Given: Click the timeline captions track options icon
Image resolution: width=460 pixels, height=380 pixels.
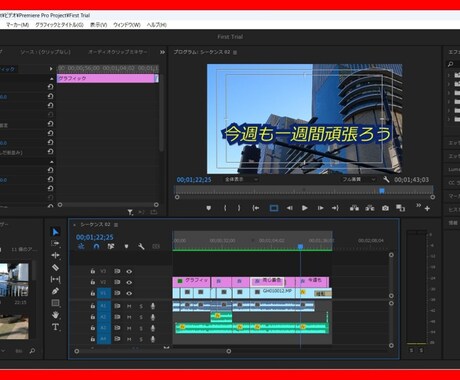Looking at the screenshot, I should click(156, 246).
